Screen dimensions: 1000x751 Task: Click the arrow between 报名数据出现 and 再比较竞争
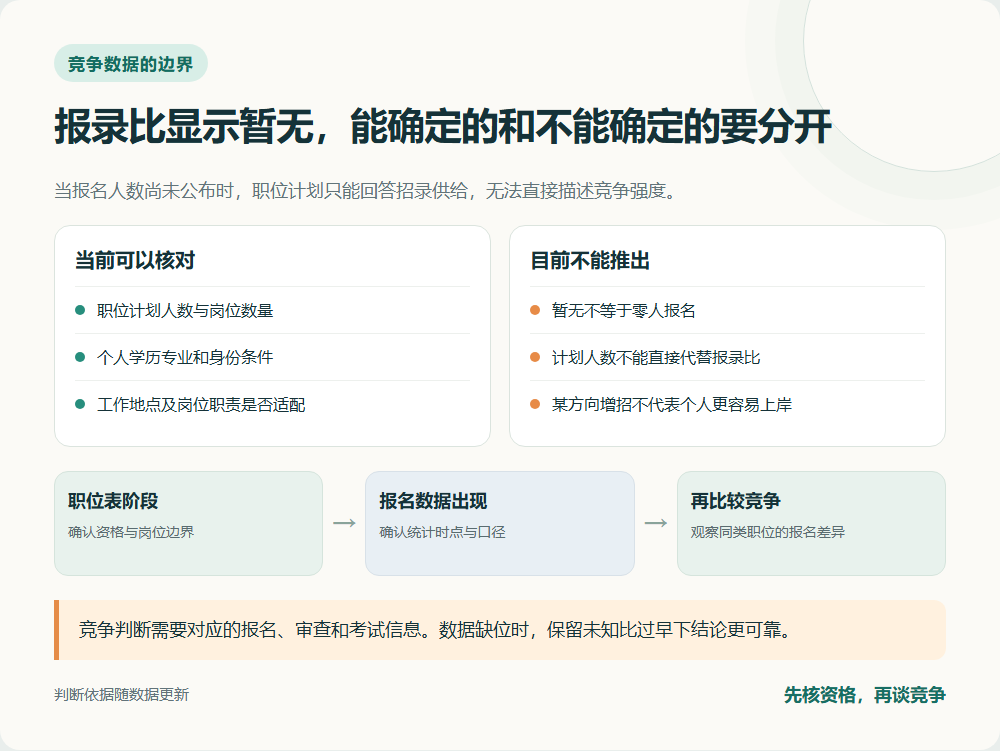pos(656,523)
